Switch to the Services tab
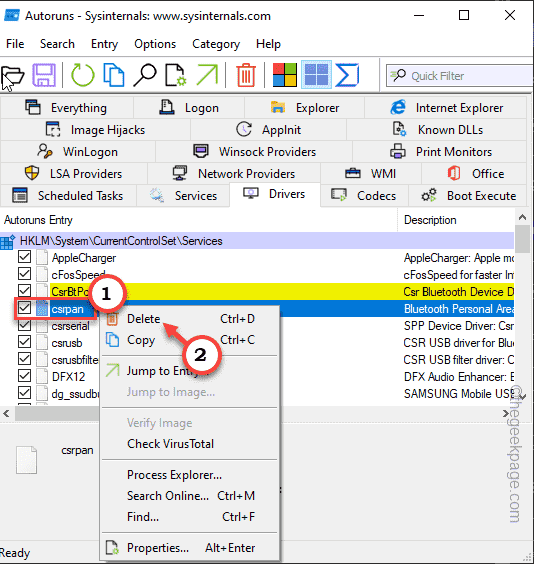Screen dimensions: 534x564 click(x=183, y=196)
